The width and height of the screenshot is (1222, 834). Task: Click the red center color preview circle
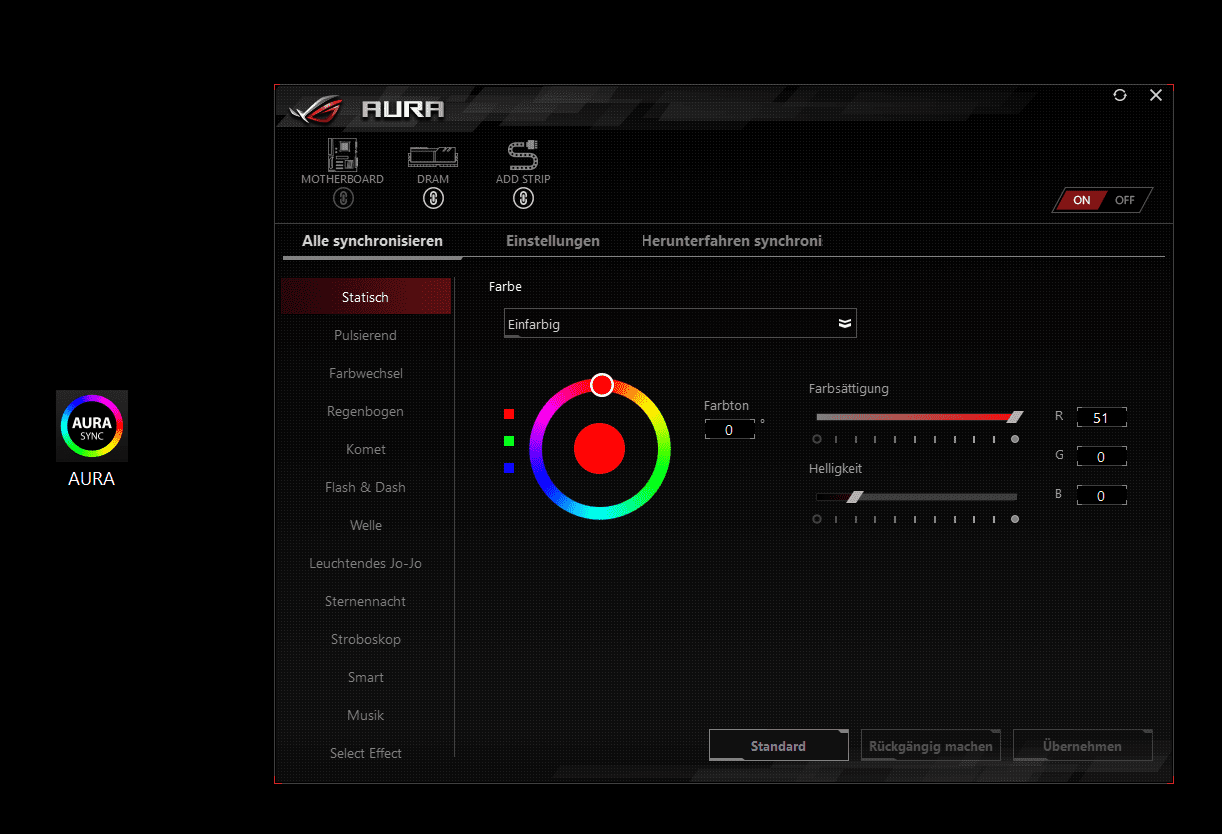coord(600,449)
